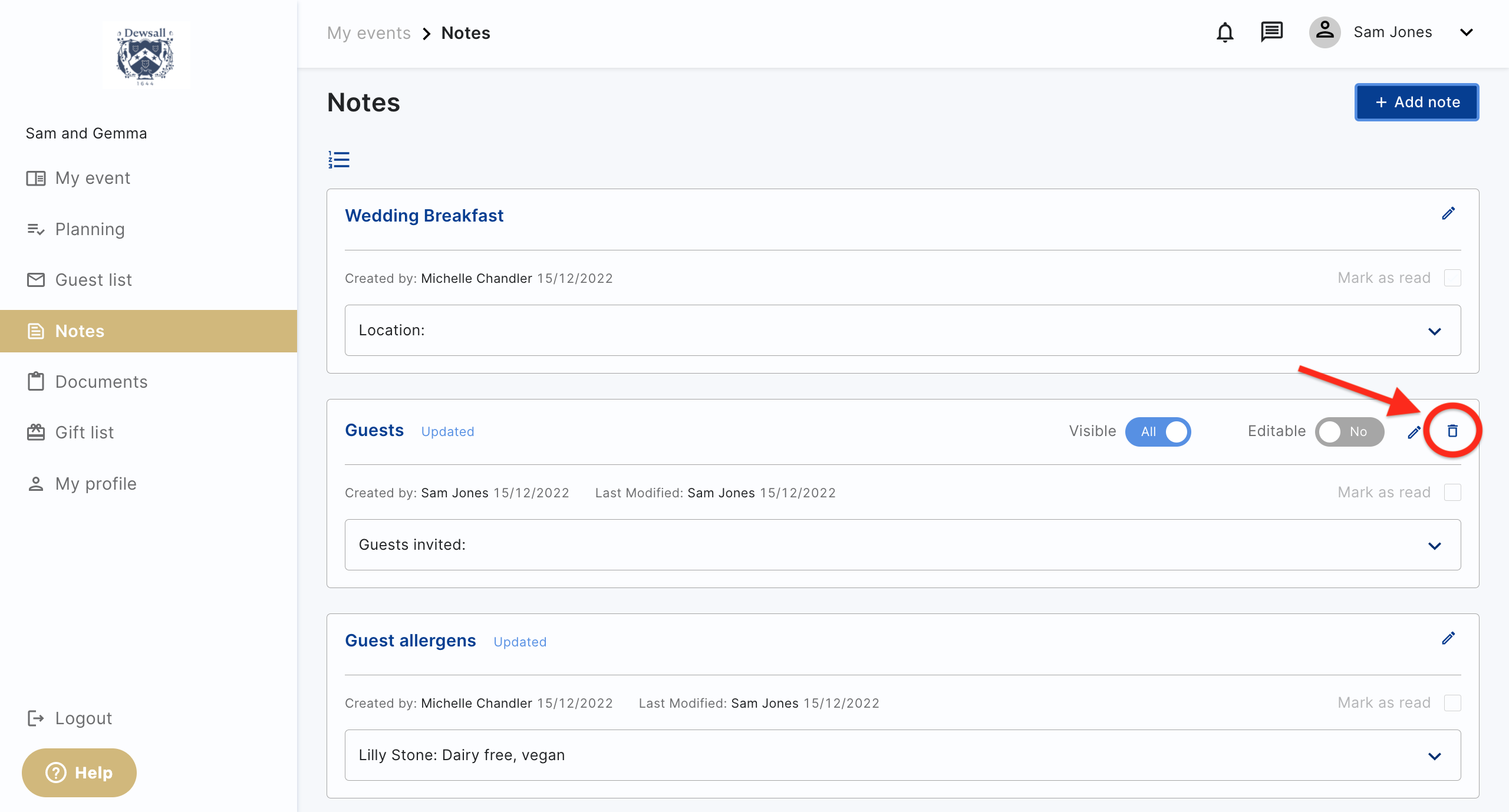Open the Wedding Breakfast note title
The image size is (1509, 812).
(424, 216)
